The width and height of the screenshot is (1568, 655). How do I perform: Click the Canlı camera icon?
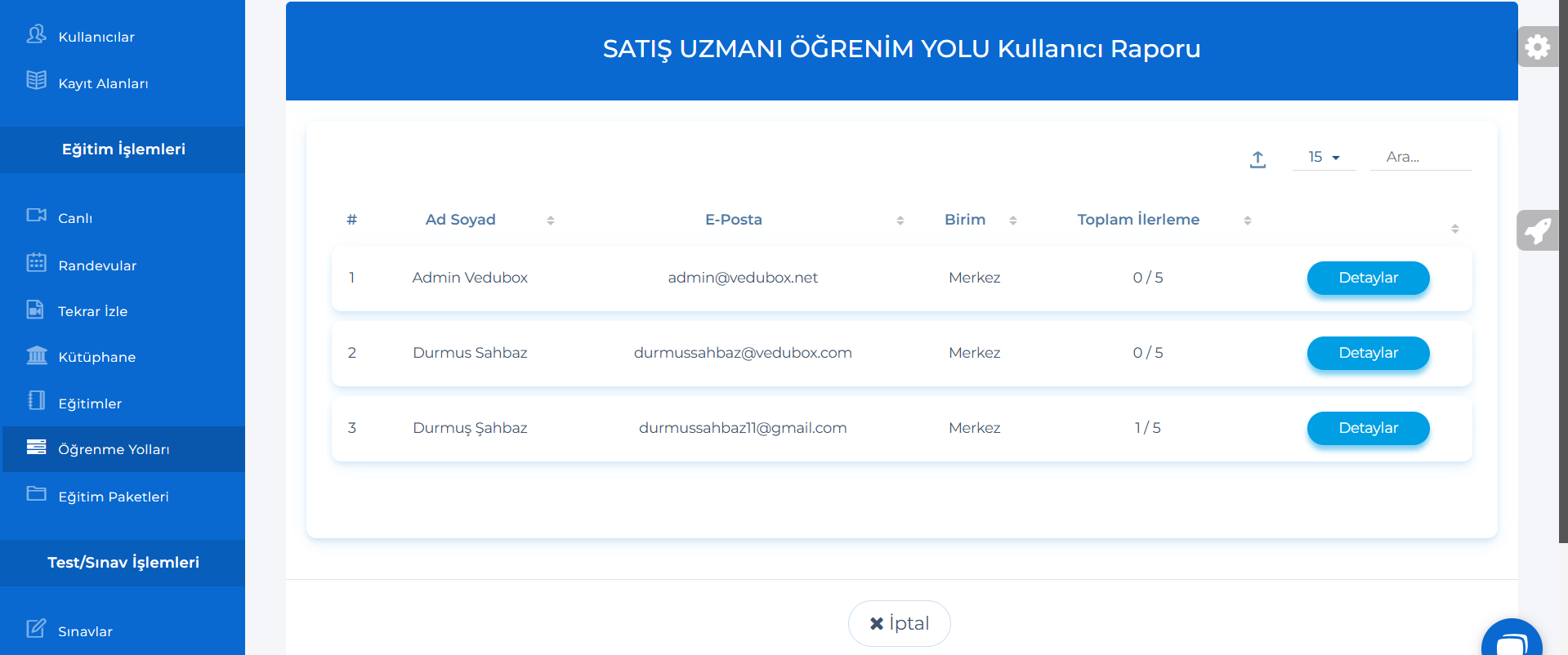click(x=36, y=216)
